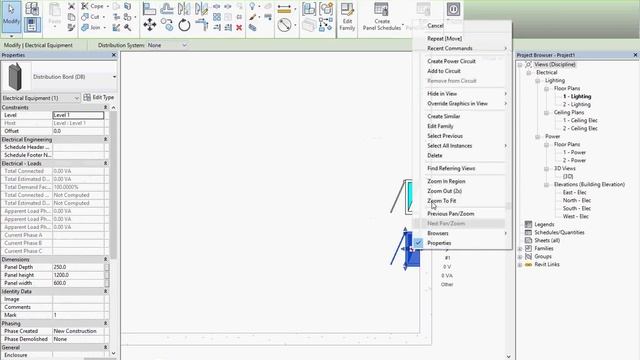Screen dimensions: 640x360
Task: Click the Paste from clipboard icon
Action: 54,14
